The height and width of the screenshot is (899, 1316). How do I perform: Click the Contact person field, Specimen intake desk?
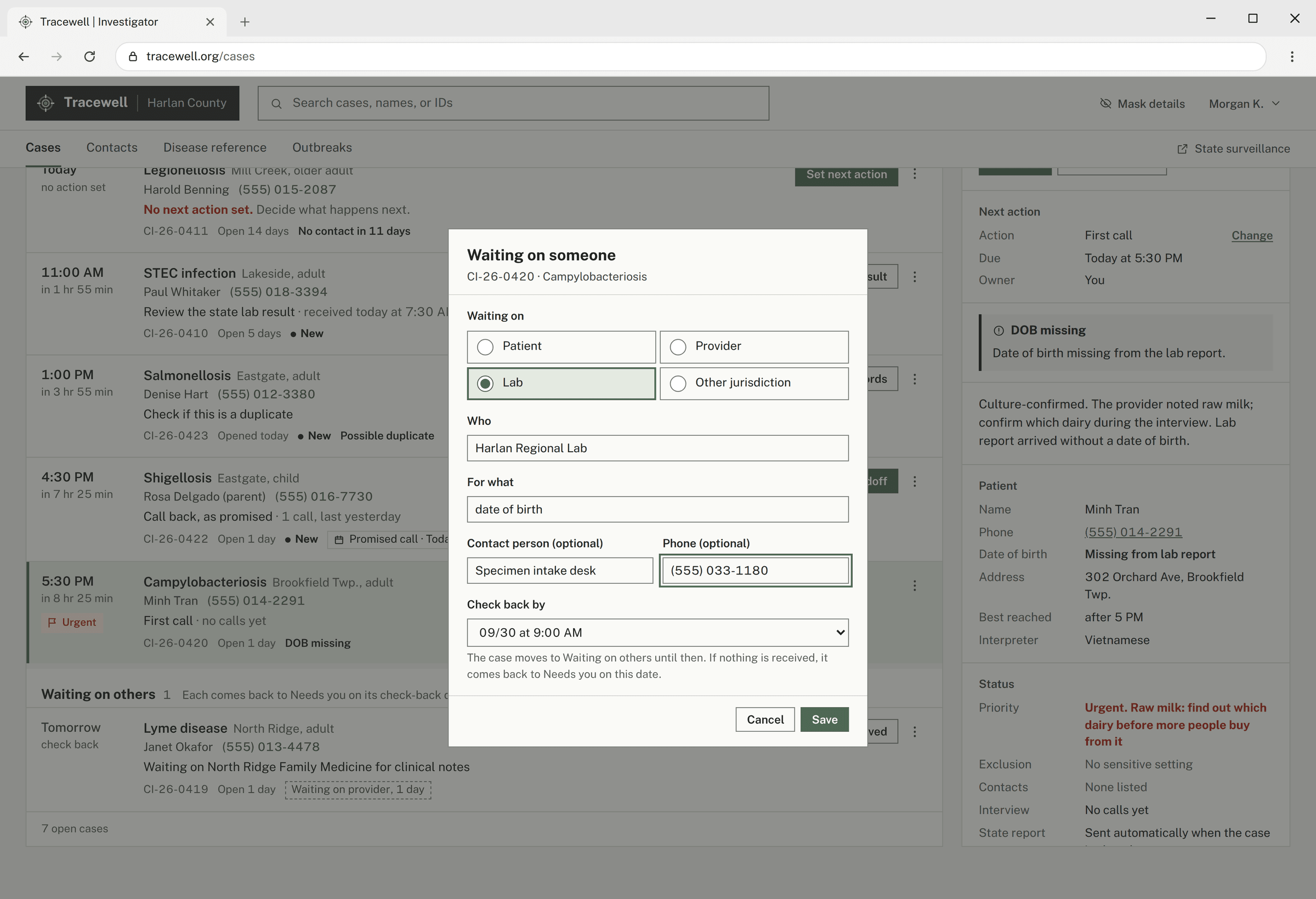point(559,571)
